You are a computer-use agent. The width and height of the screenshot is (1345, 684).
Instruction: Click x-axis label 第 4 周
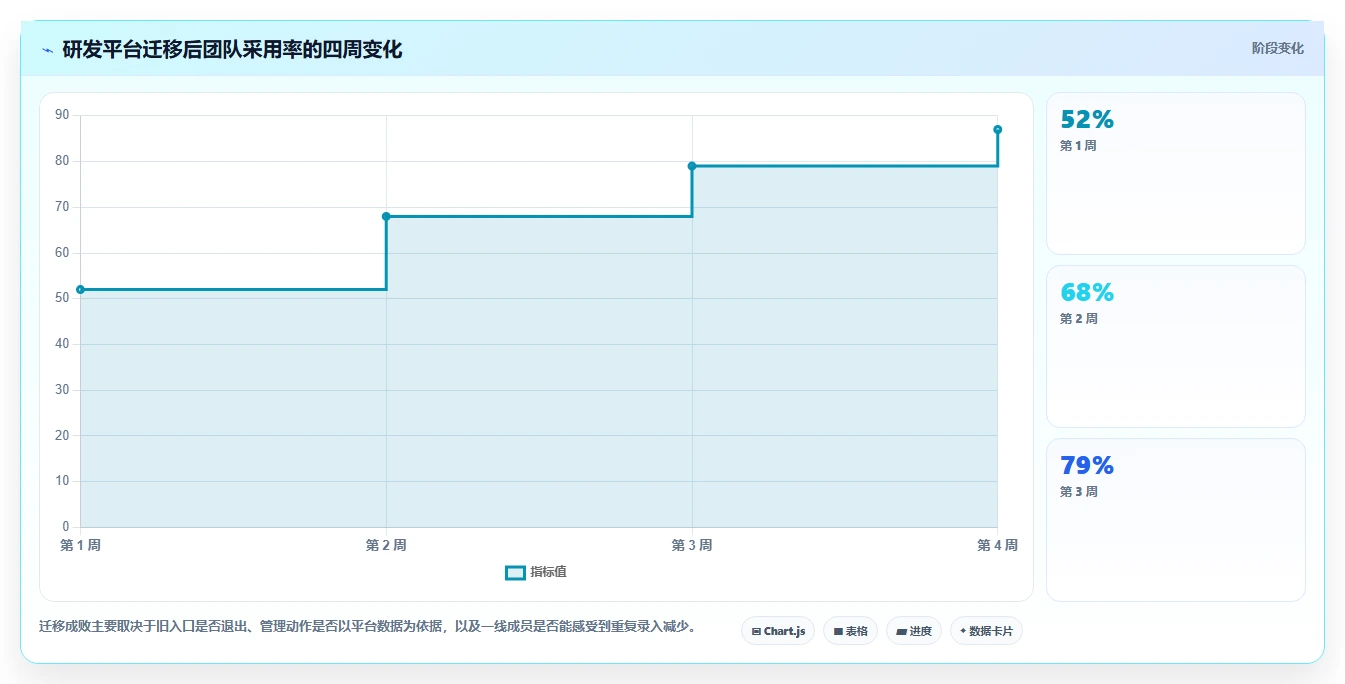(997, 545)
